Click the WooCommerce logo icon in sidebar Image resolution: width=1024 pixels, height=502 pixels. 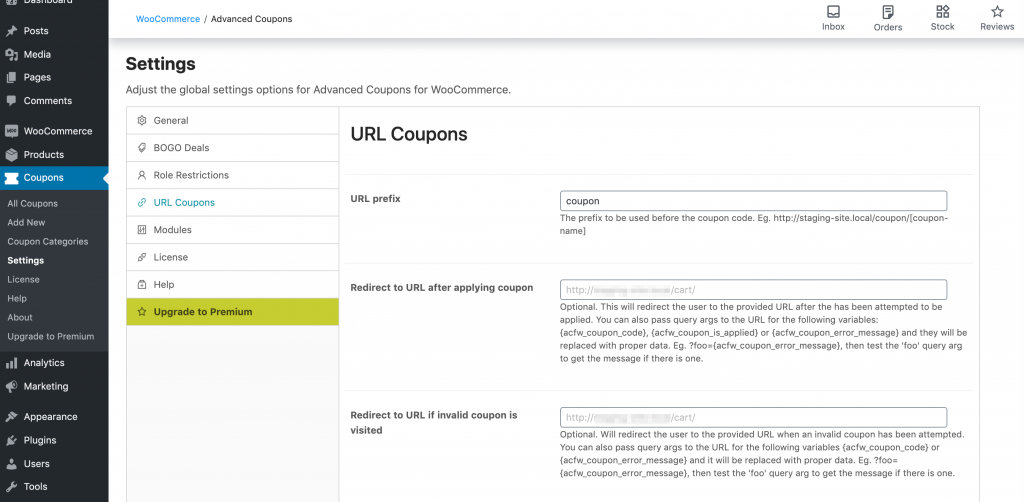tap(11, 131)
